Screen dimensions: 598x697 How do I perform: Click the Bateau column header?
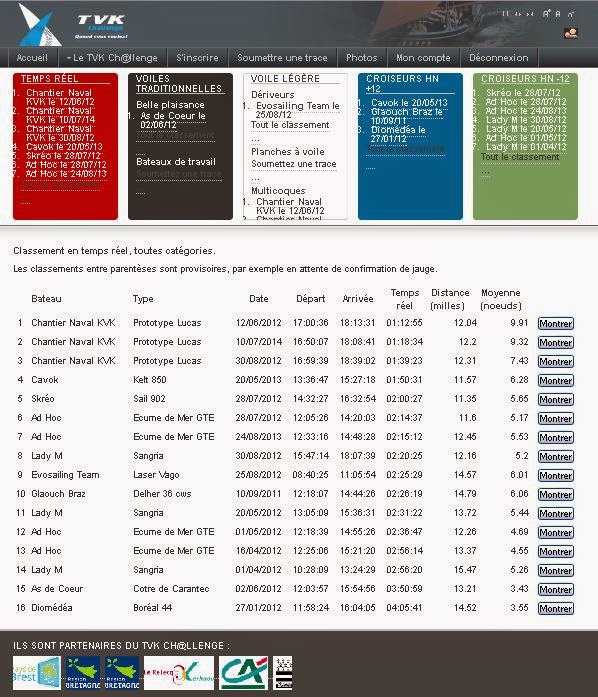46,299
